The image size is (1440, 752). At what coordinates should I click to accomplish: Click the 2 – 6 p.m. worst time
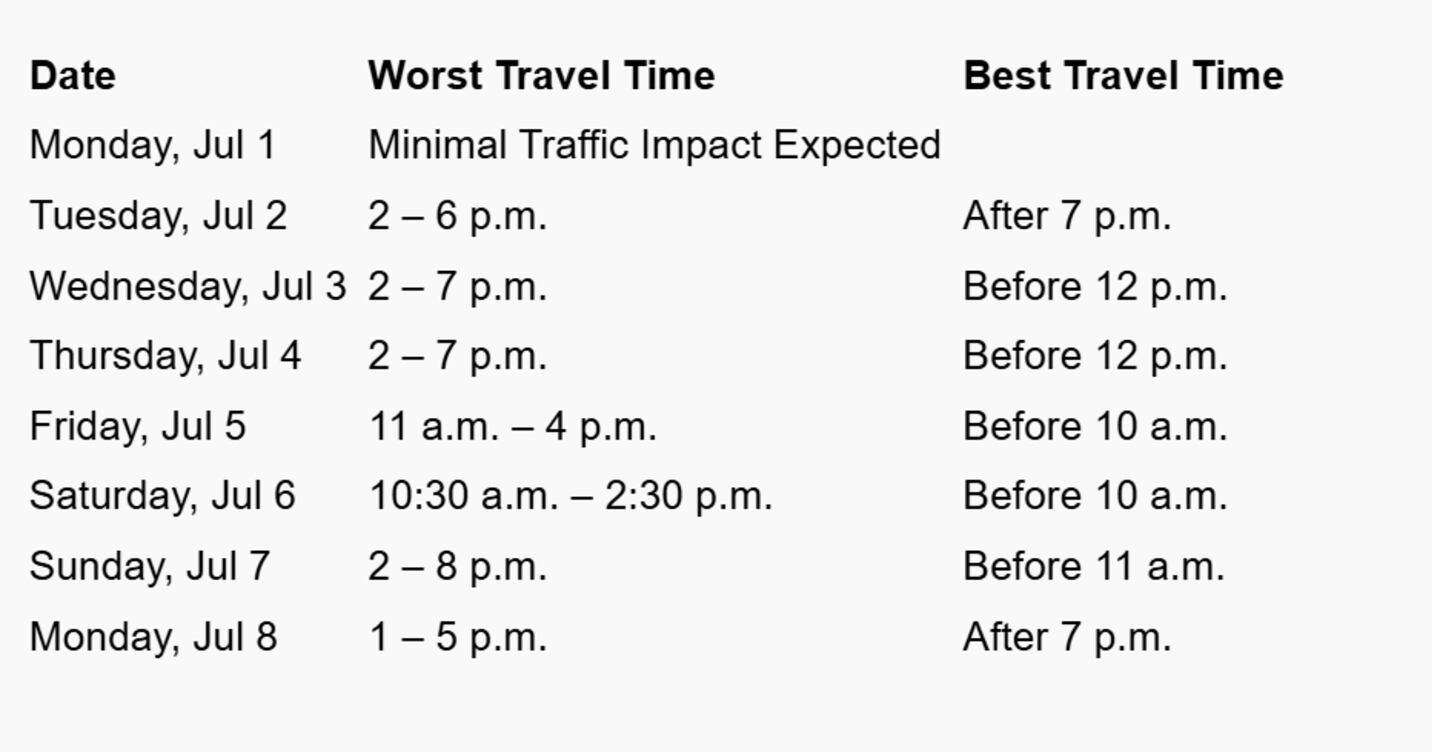[457, 216]
